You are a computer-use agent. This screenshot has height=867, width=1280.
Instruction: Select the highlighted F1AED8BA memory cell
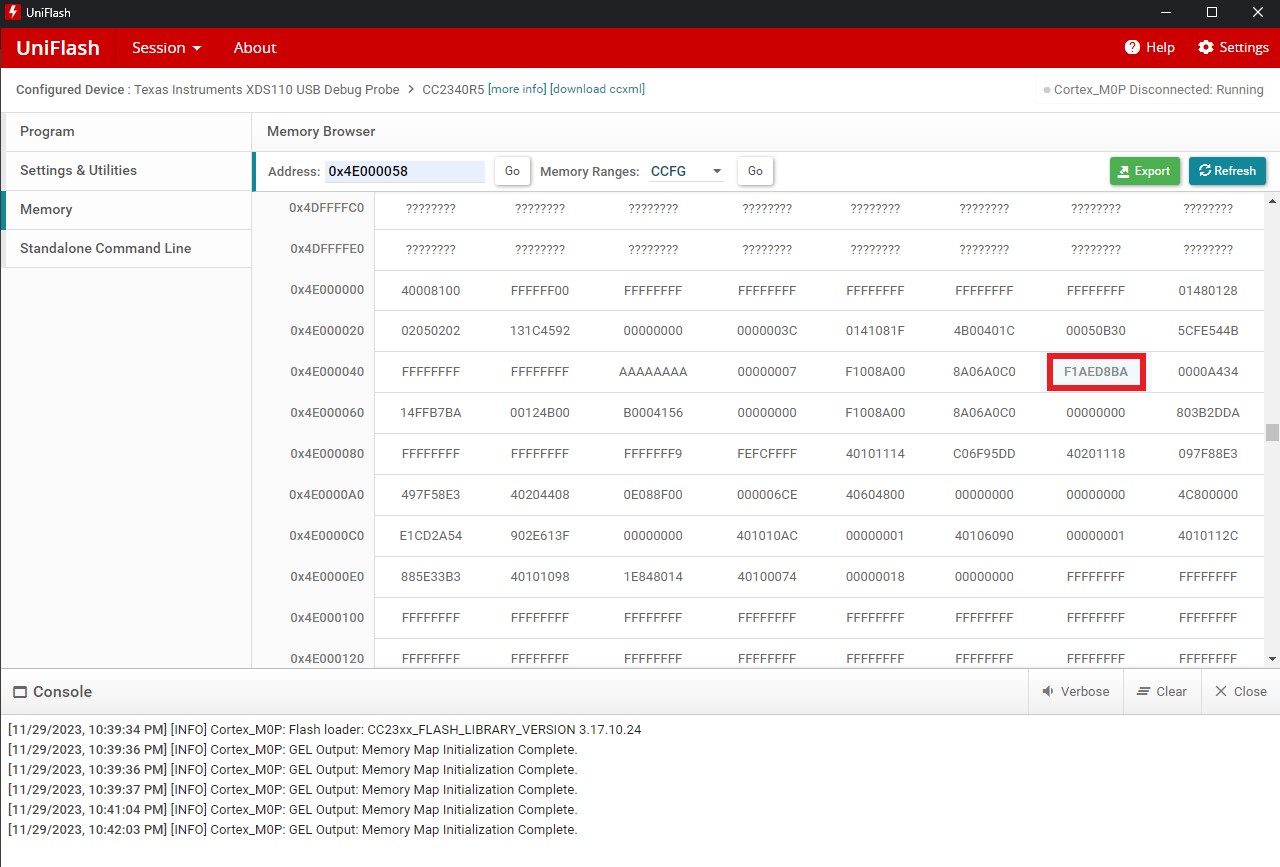[x=1095, y=372]
